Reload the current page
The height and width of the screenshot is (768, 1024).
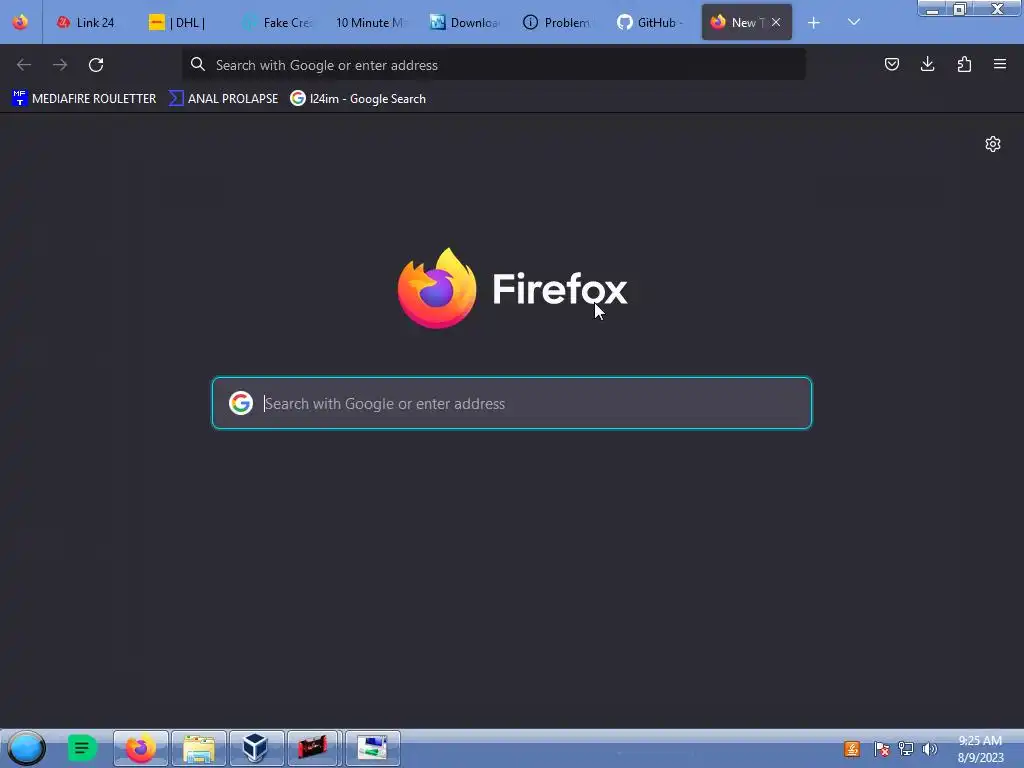pos(96,65)
